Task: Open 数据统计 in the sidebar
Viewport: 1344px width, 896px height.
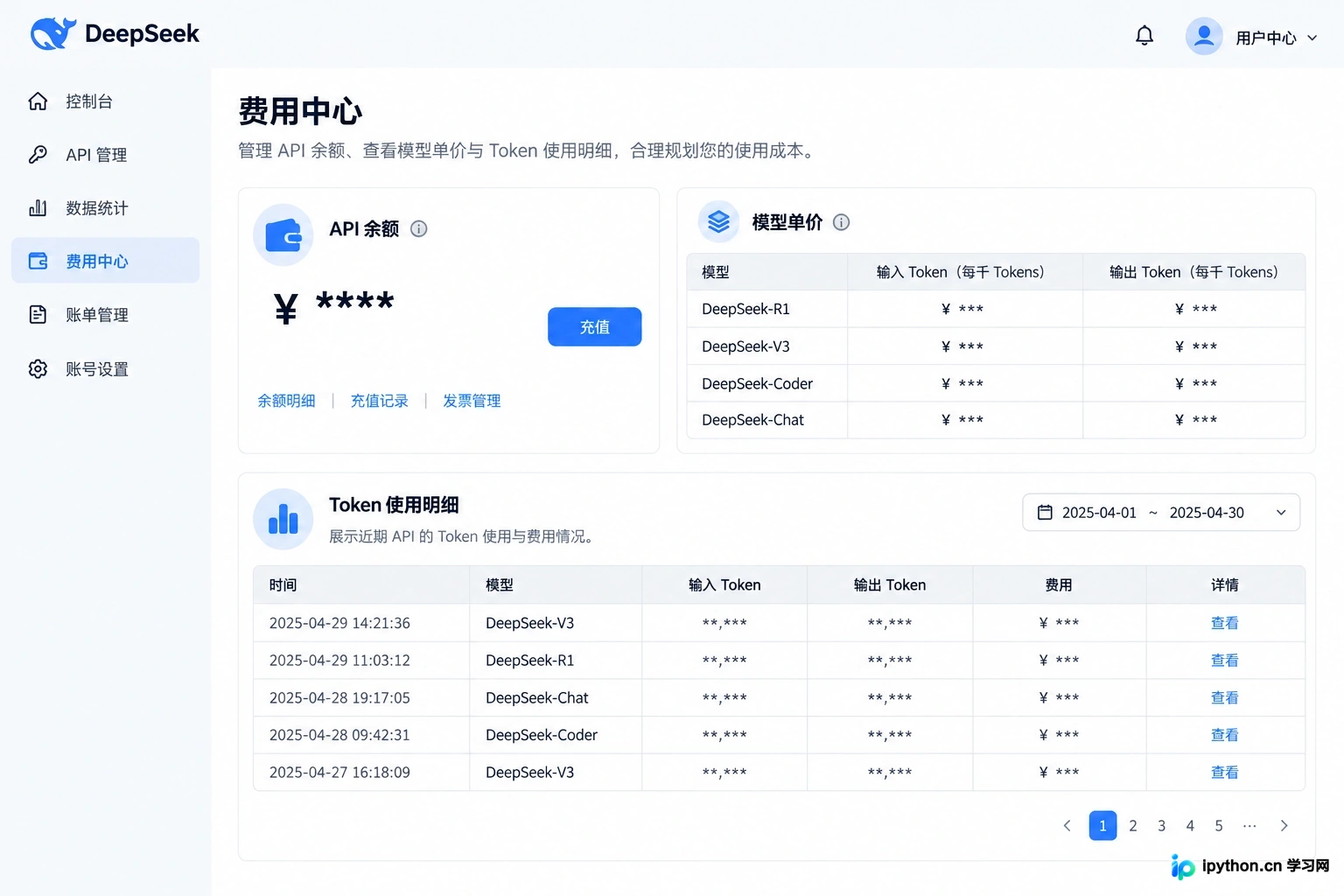Action: point(105,208)
